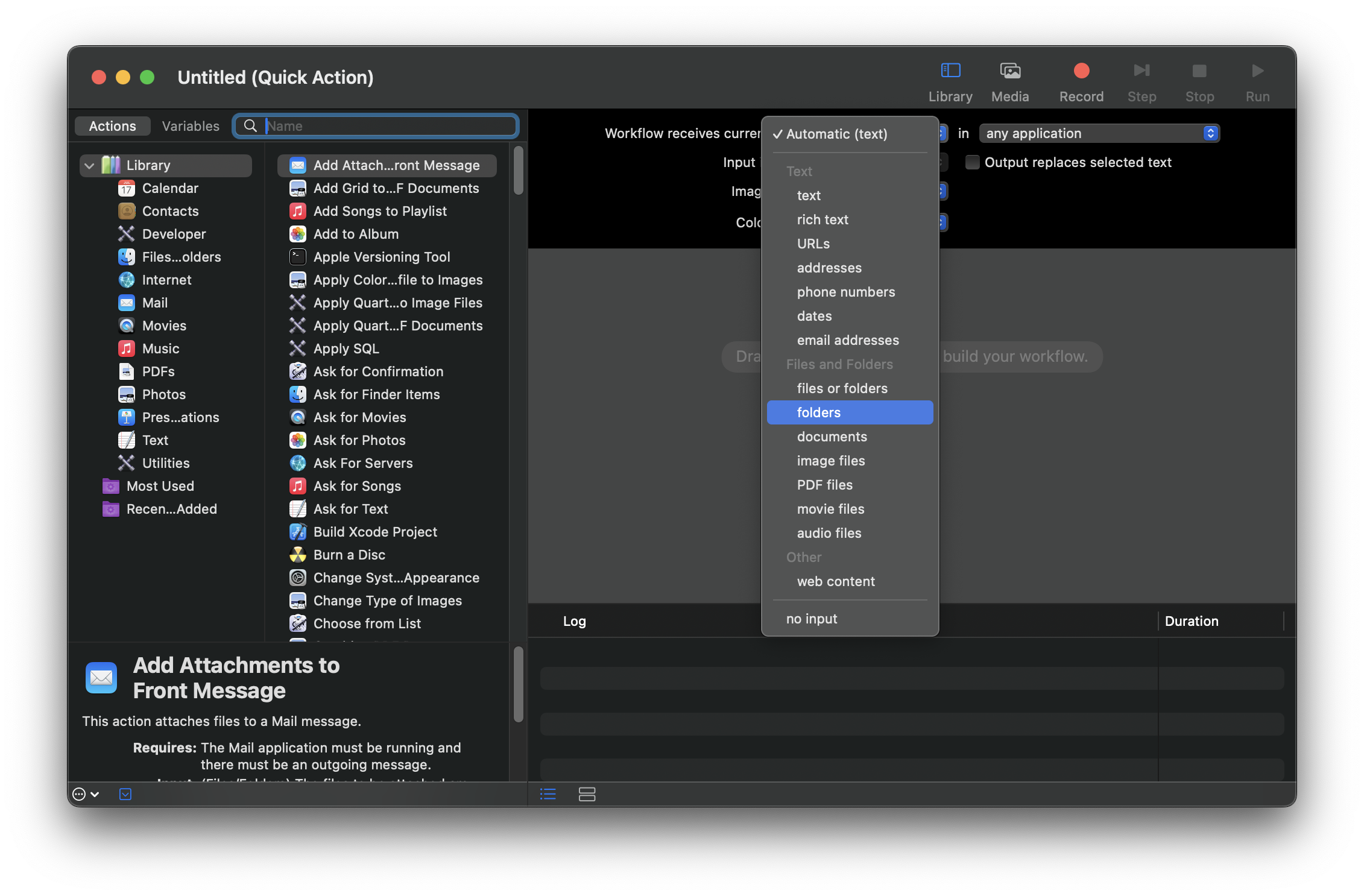Screen dimensions: 1364x896
Task: Click the actions list scrollbar
Action: click(518, 171)
